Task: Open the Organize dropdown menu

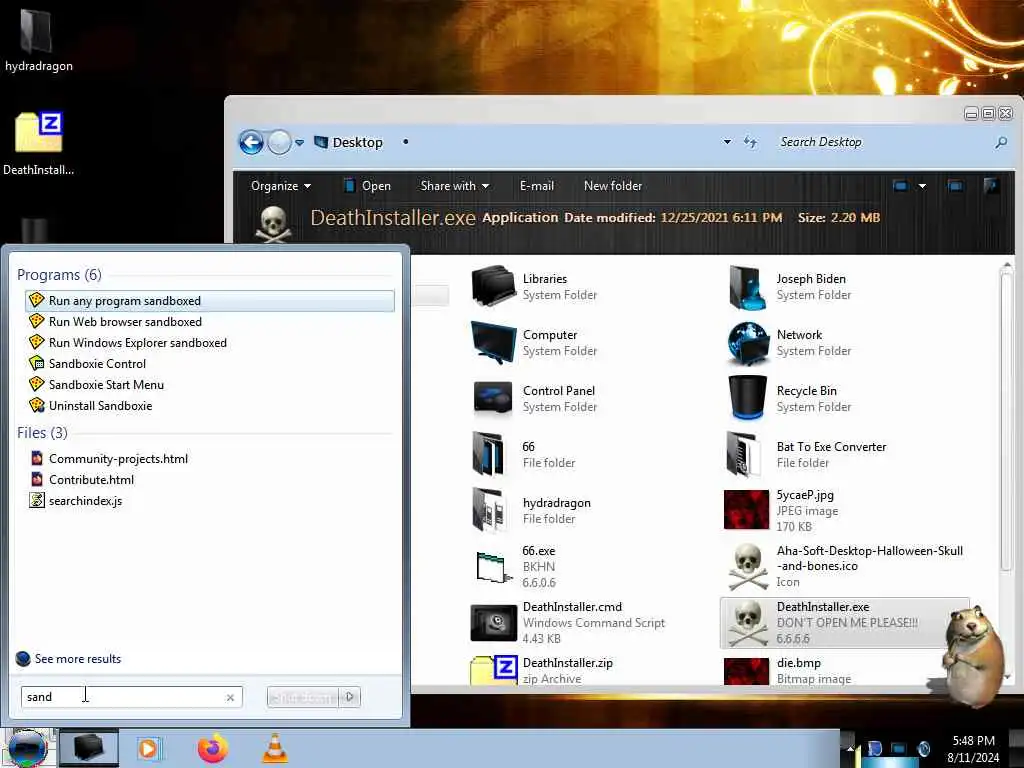Action: click(281, 186)
